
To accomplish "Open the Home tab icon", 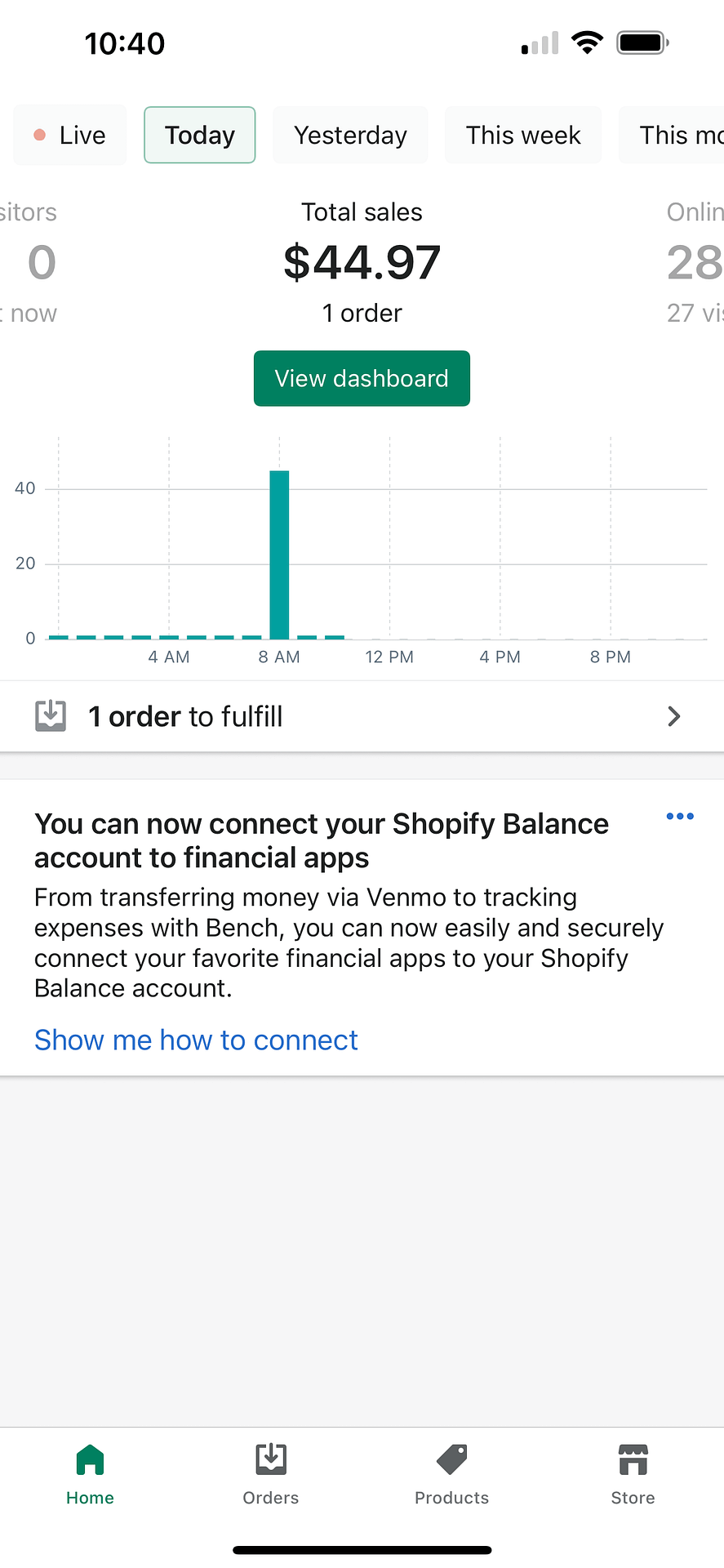I will (x=90, y=1459).
